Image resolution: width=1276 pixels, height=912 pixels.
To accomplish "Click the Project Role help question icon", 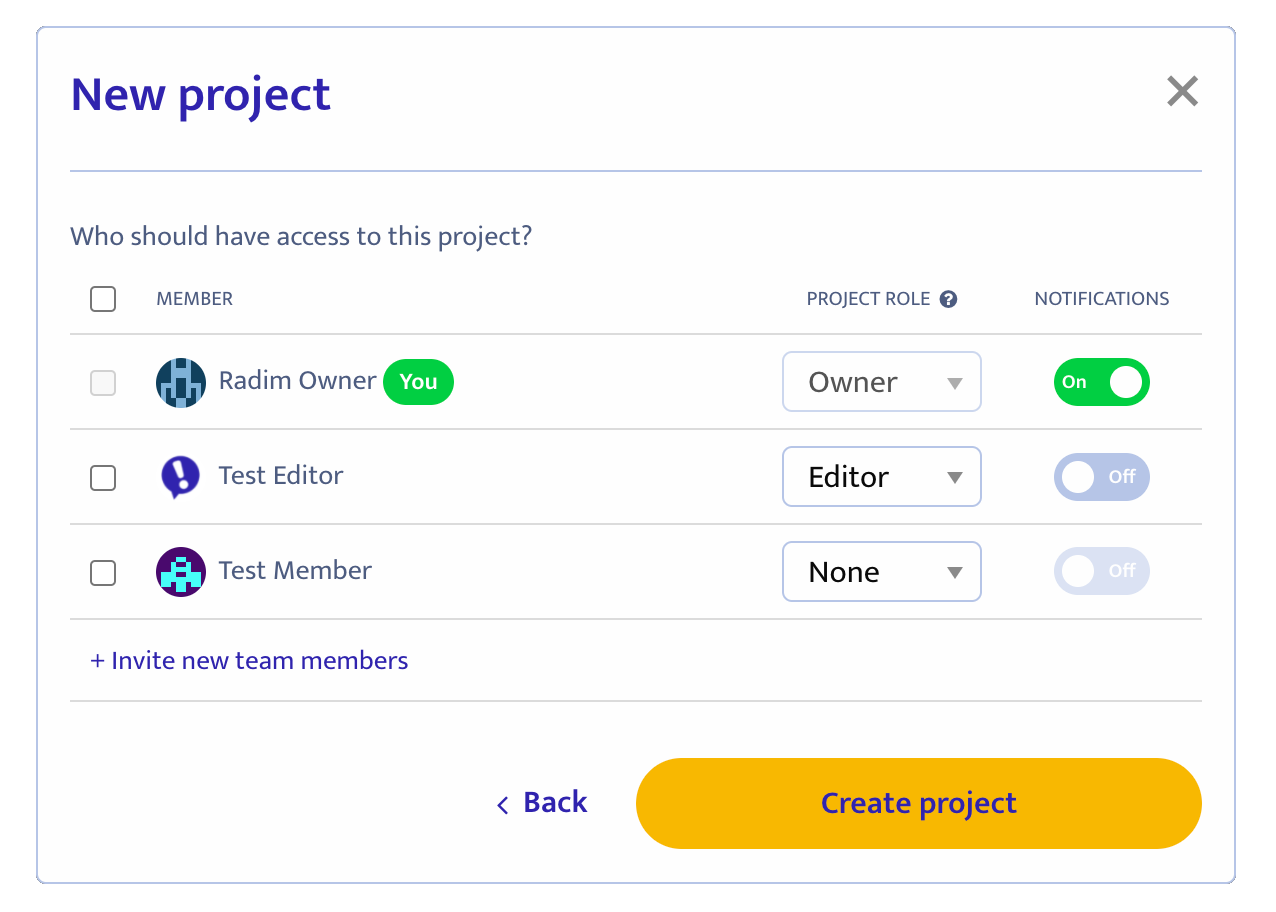I will click(x=949, y=299).
